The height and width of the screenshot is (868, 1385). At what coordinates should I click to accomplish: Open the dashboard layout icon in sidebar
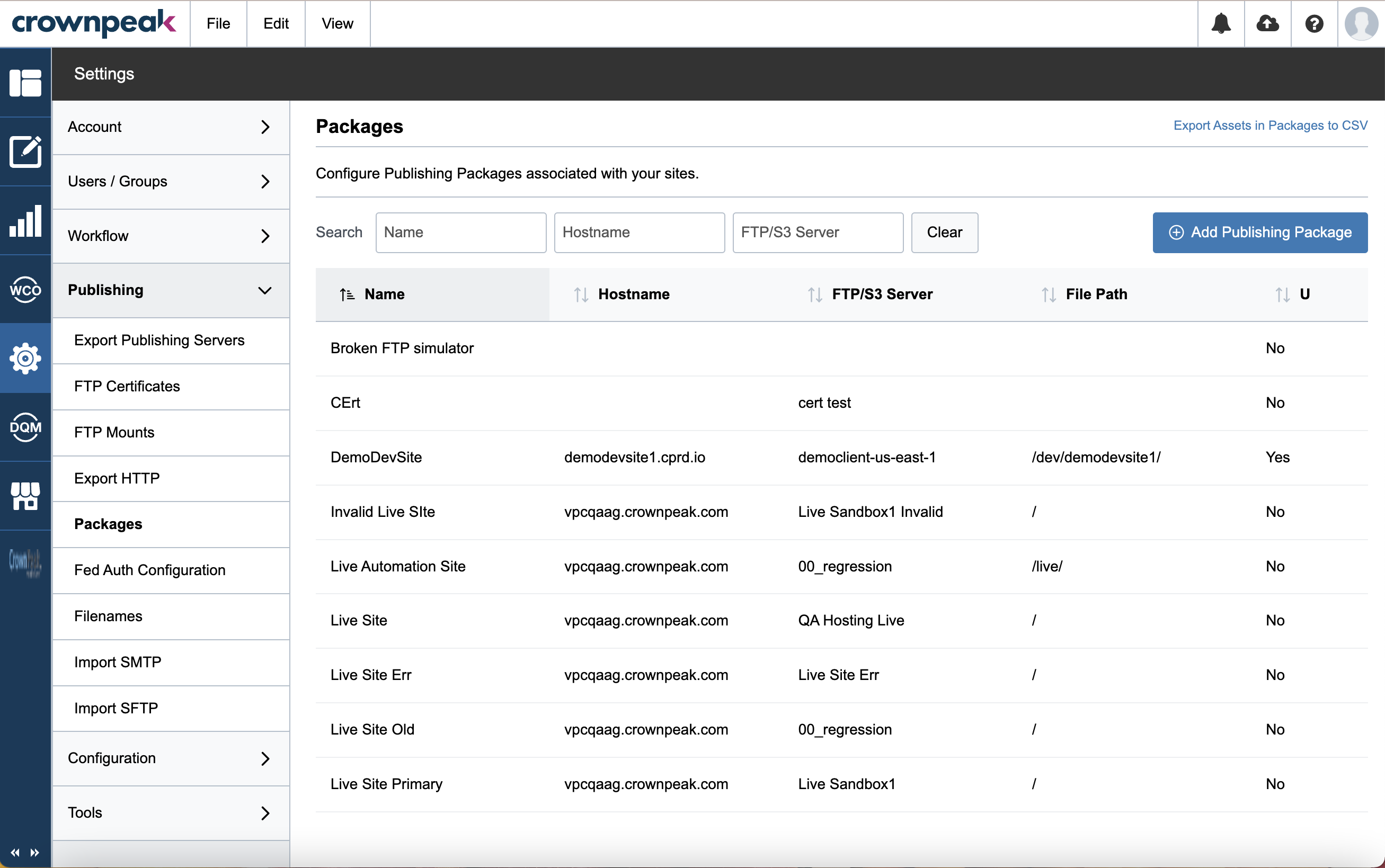click(25, 83)
